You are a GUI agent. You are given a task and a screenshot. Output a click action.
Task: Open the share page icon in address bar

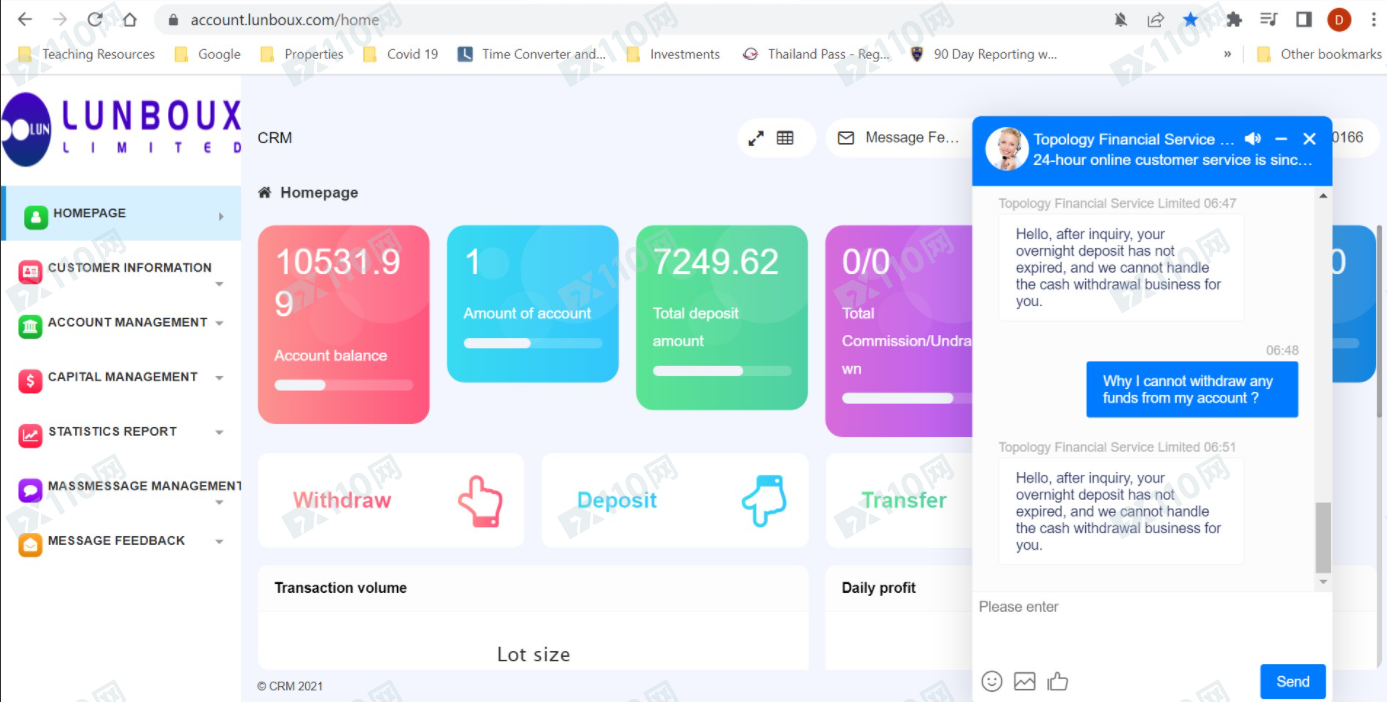(1155, 19)
